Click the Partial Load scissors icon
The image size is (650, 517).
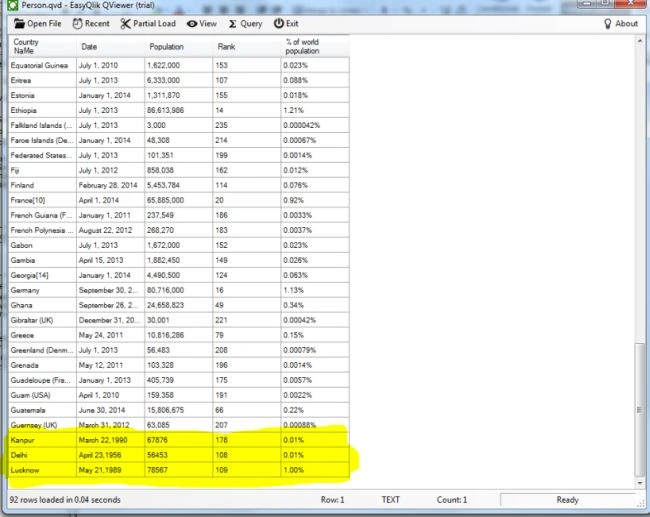click(x=125, y=24)
